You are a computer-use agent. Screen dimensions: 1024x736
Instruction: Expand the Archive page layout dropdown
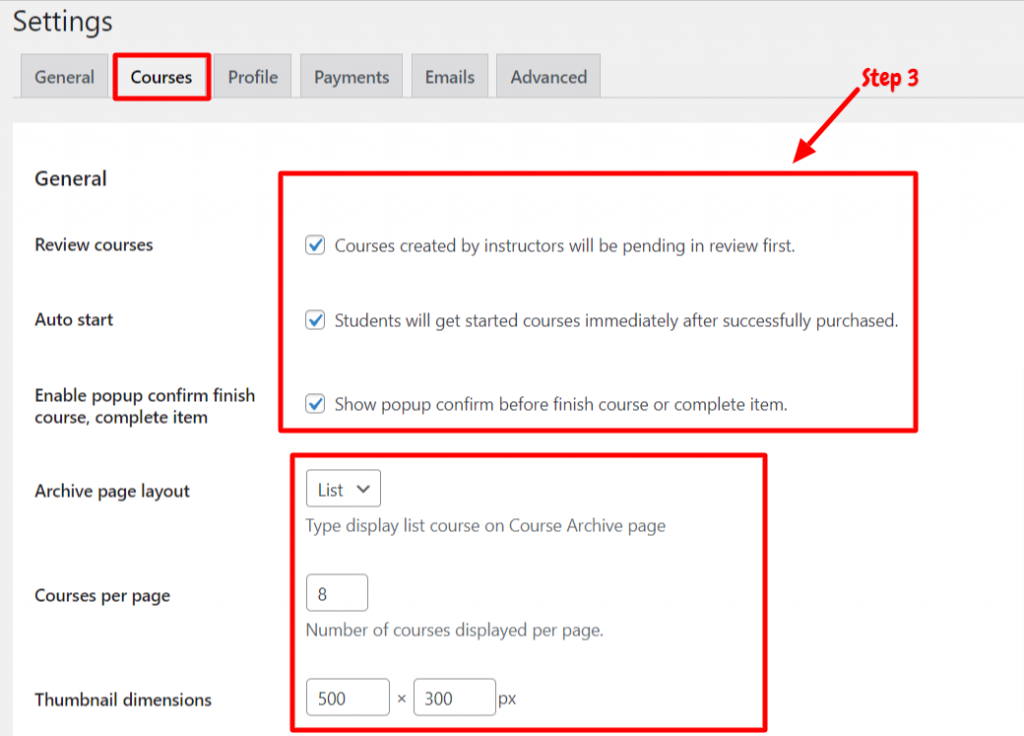tap(344, 488)
